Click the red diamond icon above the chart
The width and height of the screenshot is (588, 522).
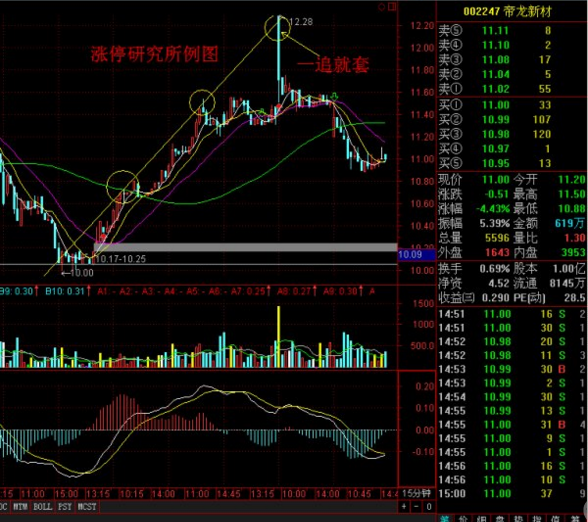pyautogui.click(x=382, y=7)
